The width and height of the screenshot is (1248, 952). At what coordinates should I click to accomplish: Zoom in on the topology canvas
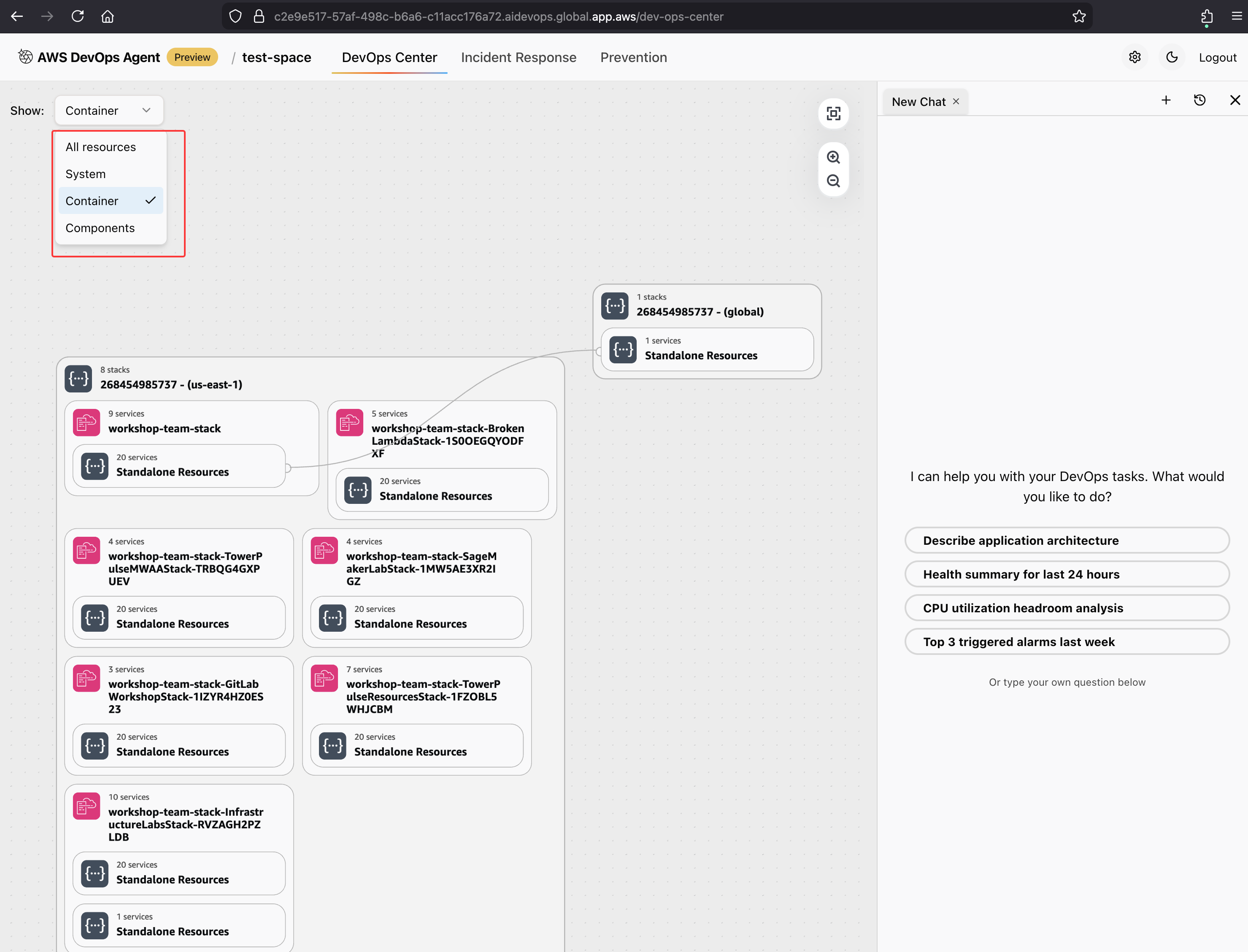click(833, 157)
